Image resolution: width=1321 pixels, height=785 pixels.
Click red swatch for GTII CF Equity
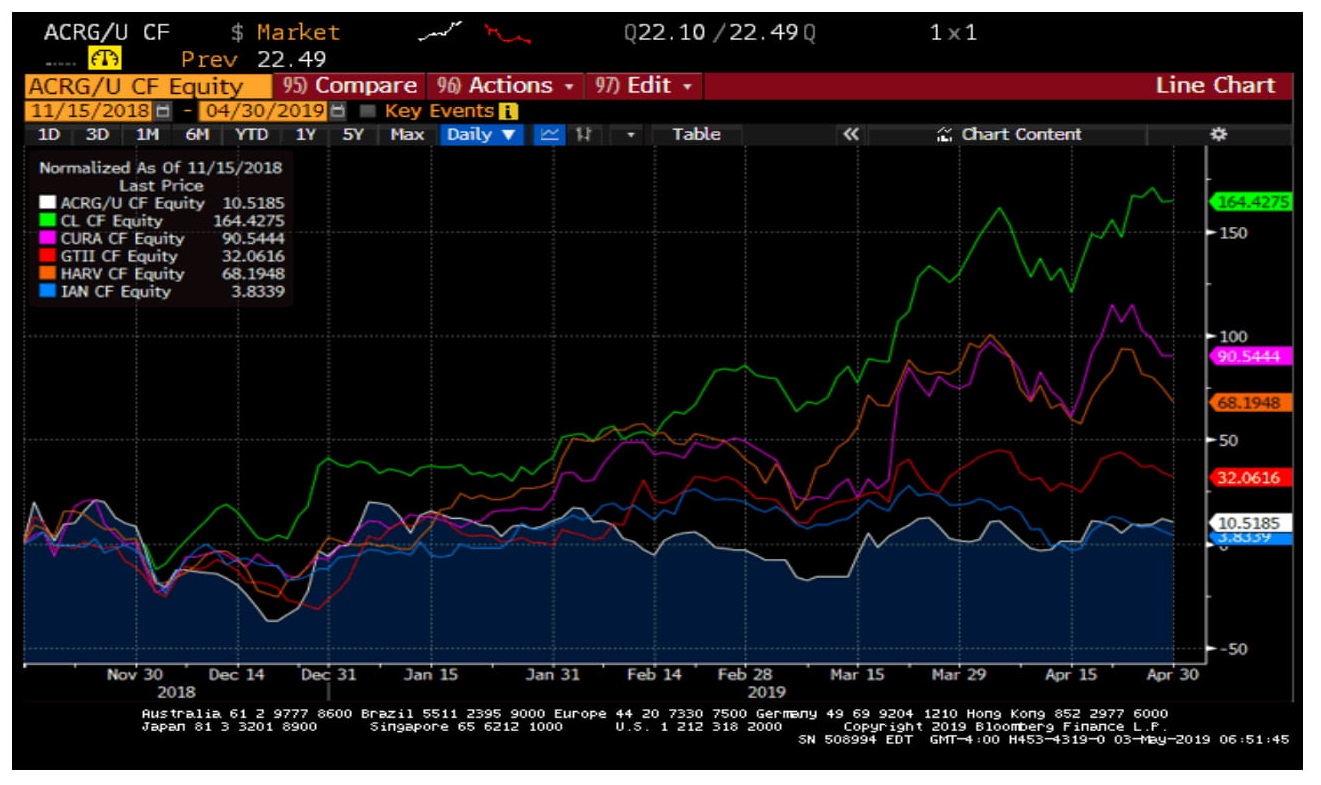click(50, 256)
